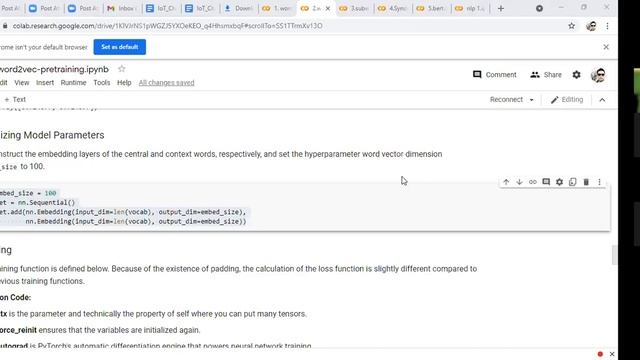
Task: Add a Text cell
Action: point(15,100)
